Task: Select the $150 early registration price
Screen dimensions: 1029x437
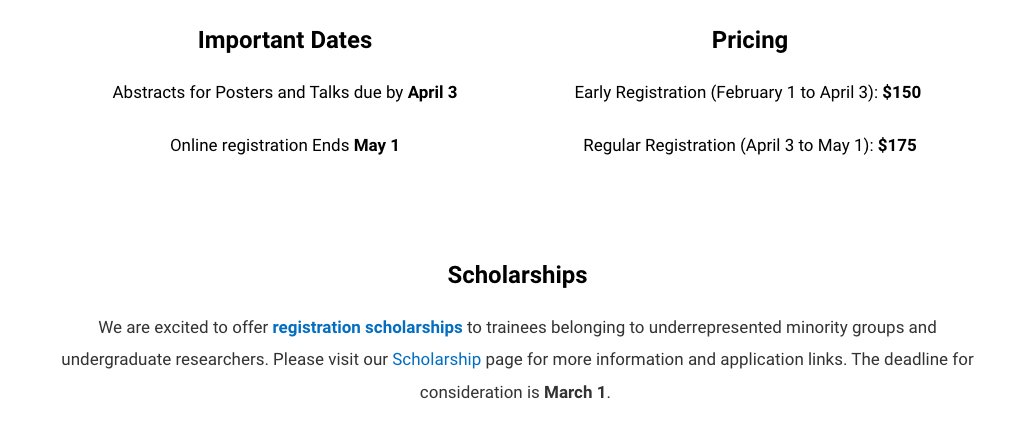Action: click(902, 93)
